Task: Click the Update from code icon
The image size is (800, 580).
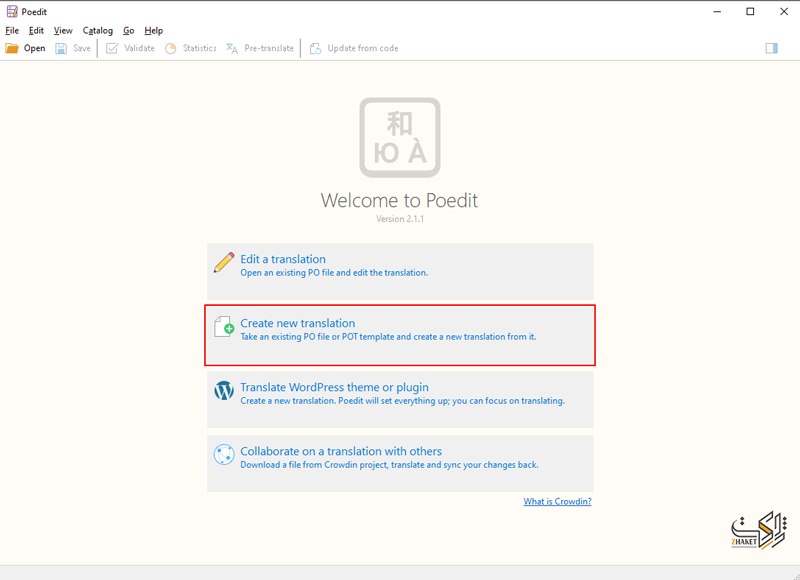Action: pyautogui.click(x=315, y=48)
